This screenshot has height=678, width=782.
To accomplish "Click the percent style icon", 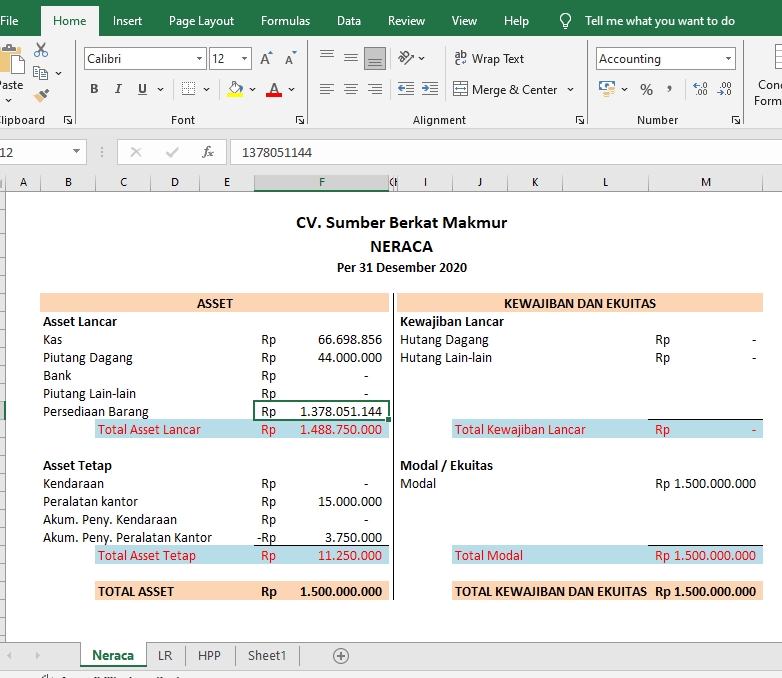I will coord(646,90).
